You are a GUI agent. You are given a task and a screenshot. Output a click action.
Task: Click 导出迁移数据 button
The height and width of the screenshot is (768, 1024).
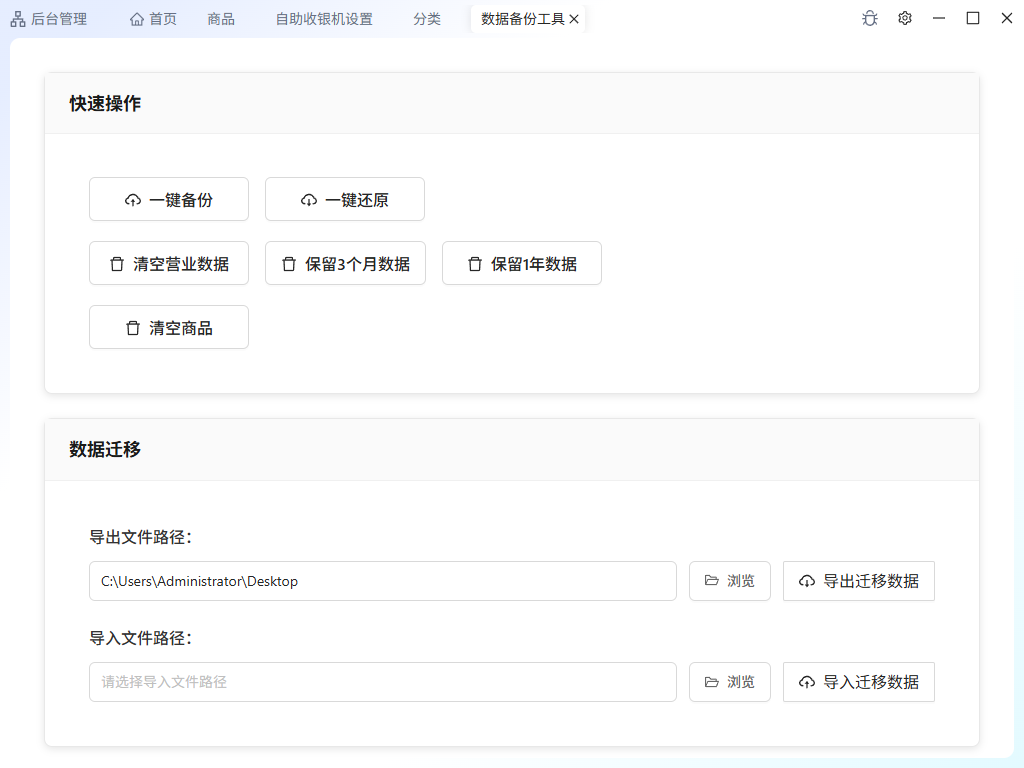tap(858, 581)
